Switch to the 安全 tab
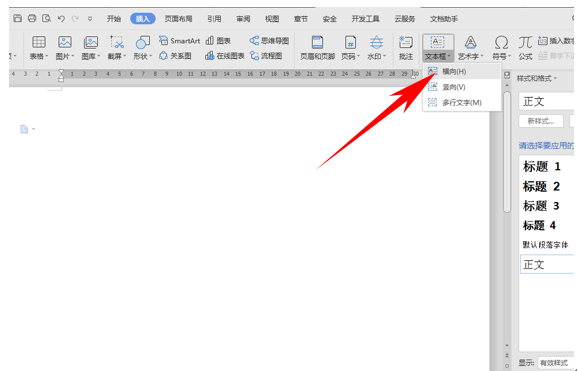The image size is (578, 371). pyautogui.click(x=330, y=19)
